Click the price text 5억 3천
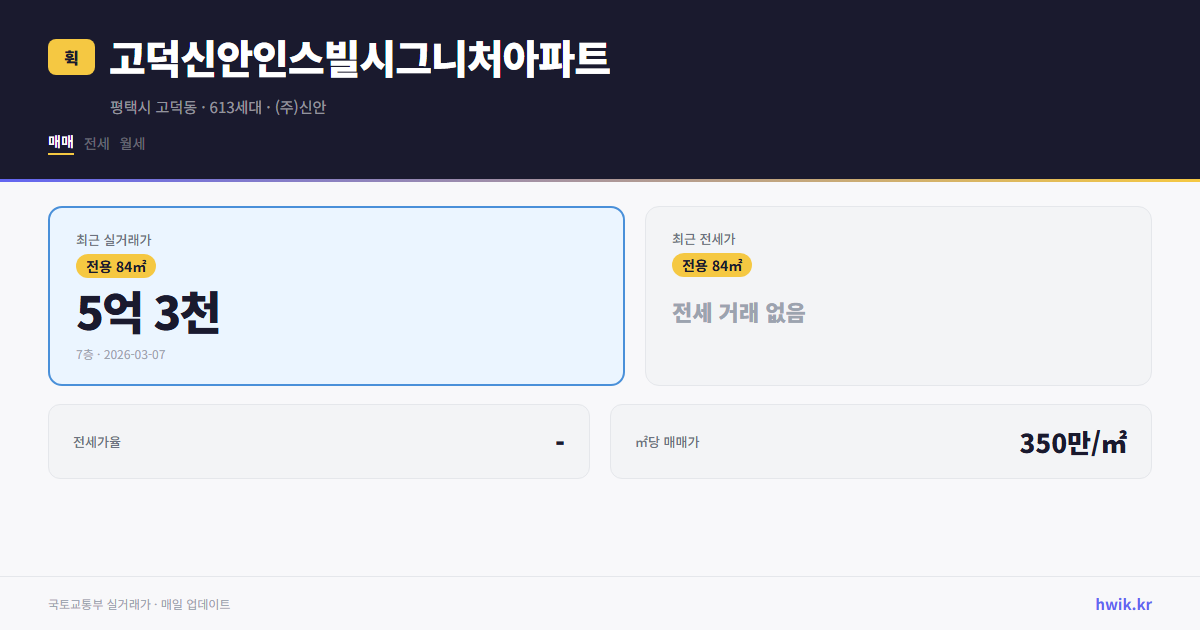The image size is (1200, 630). (x=150, y=313)
